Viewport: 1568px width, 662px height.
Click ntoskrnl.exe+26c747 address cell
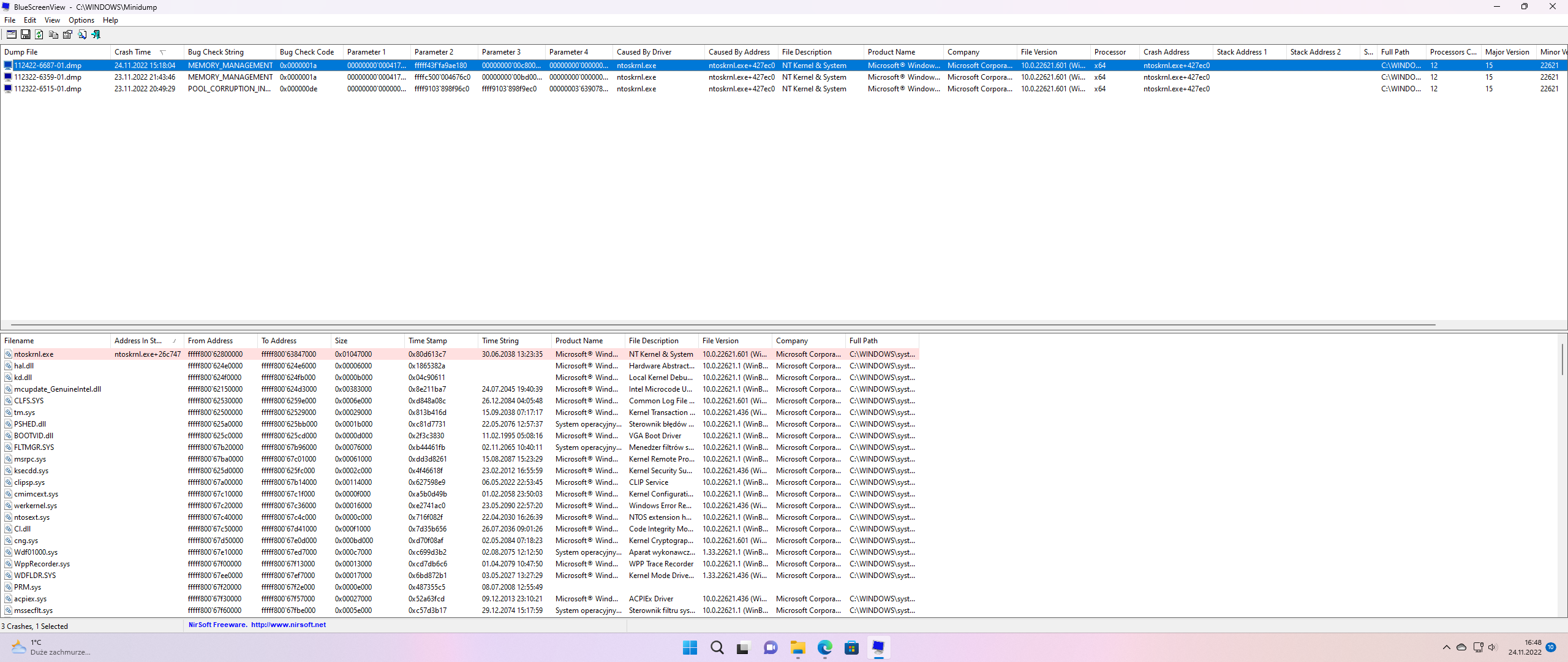pos(148,354)
